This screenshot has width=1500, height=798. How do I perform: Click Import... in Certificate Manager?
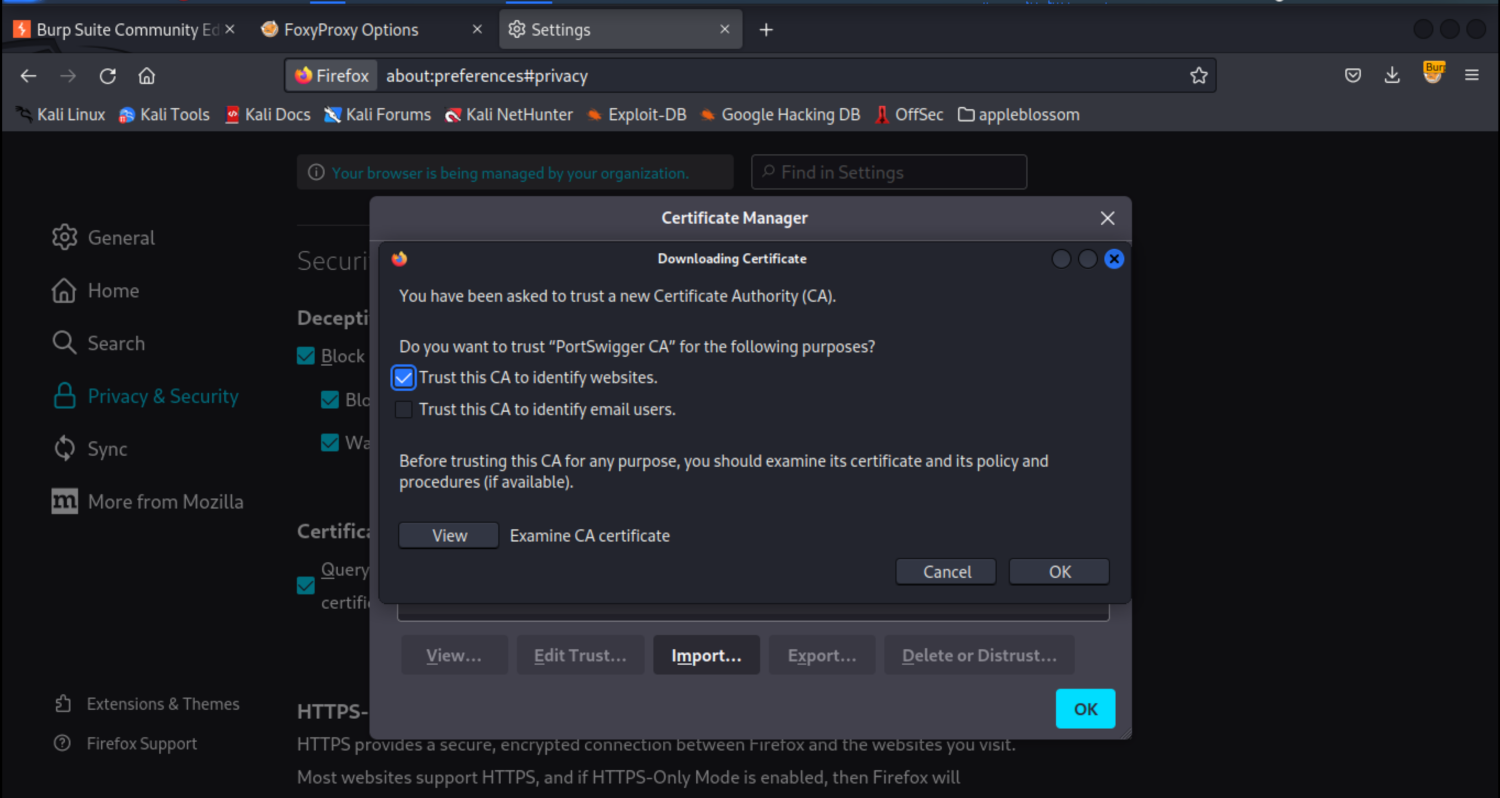coord(707,656)
